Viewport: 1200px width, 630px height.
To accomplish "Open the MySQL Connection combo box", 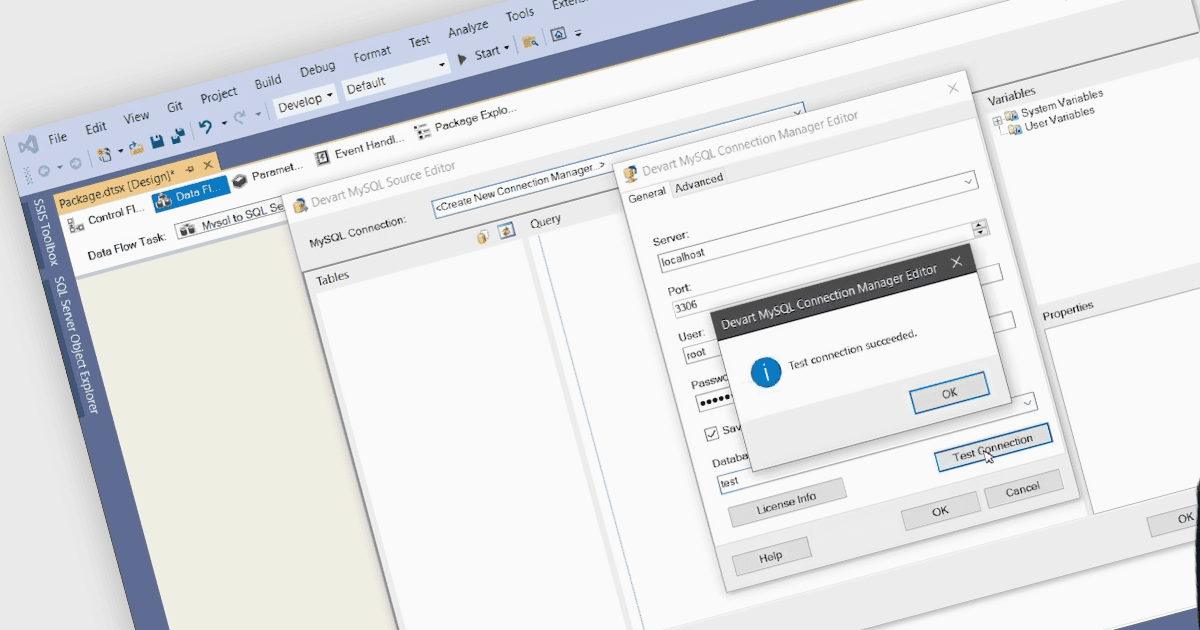I will point(617,159).
